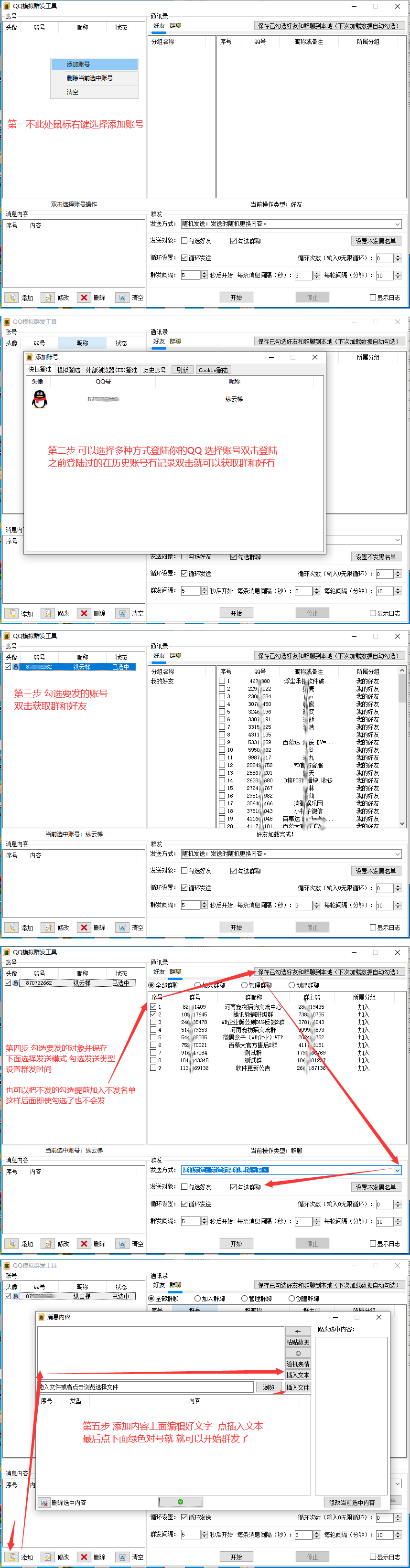Screen dimensions: 410x1568
Task: Click the 修改 edit icon in step 4 window
Action: coord(48,1244)
